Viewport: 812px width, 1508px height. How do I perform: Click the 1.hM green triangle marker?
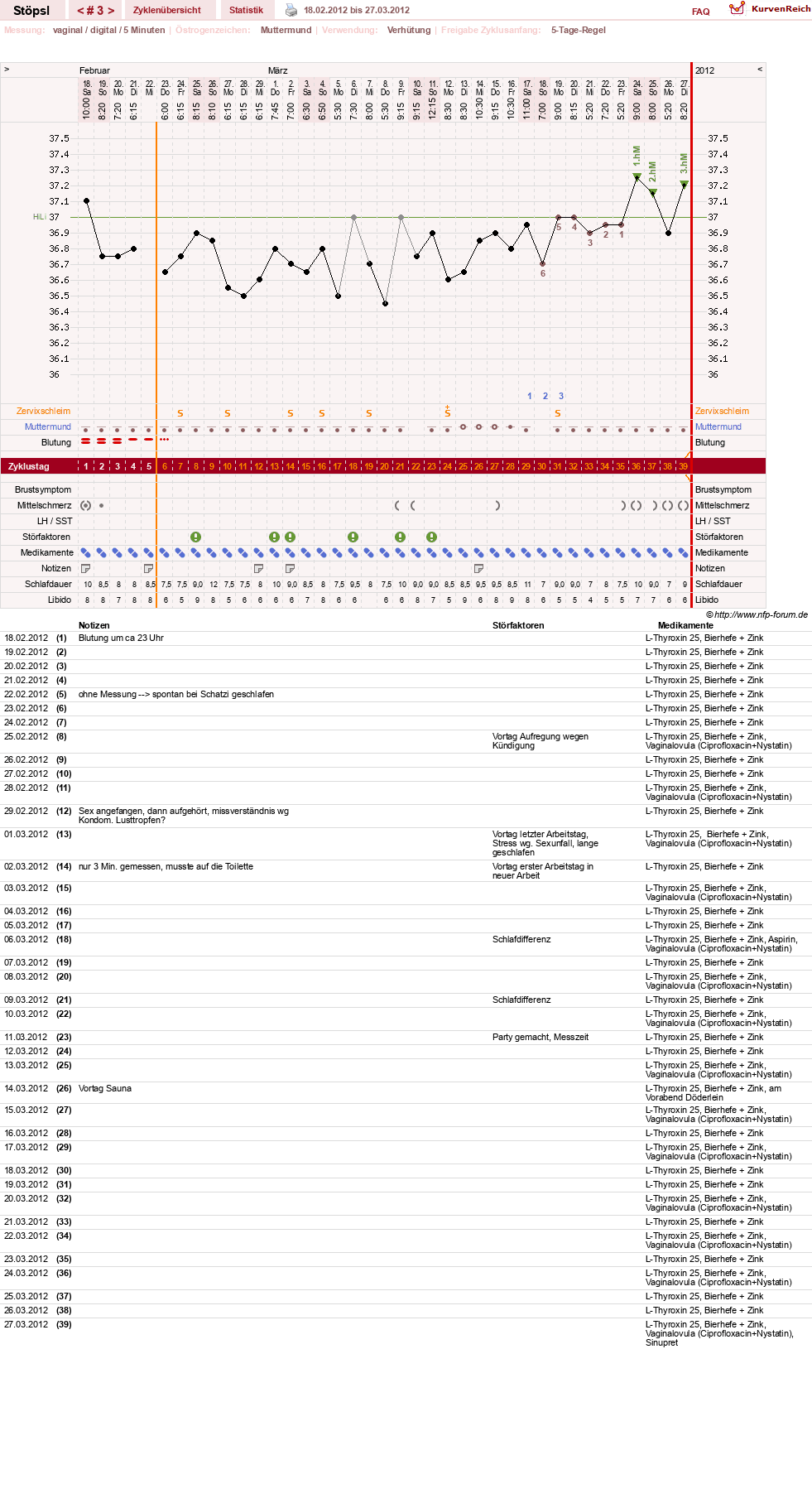637,176
